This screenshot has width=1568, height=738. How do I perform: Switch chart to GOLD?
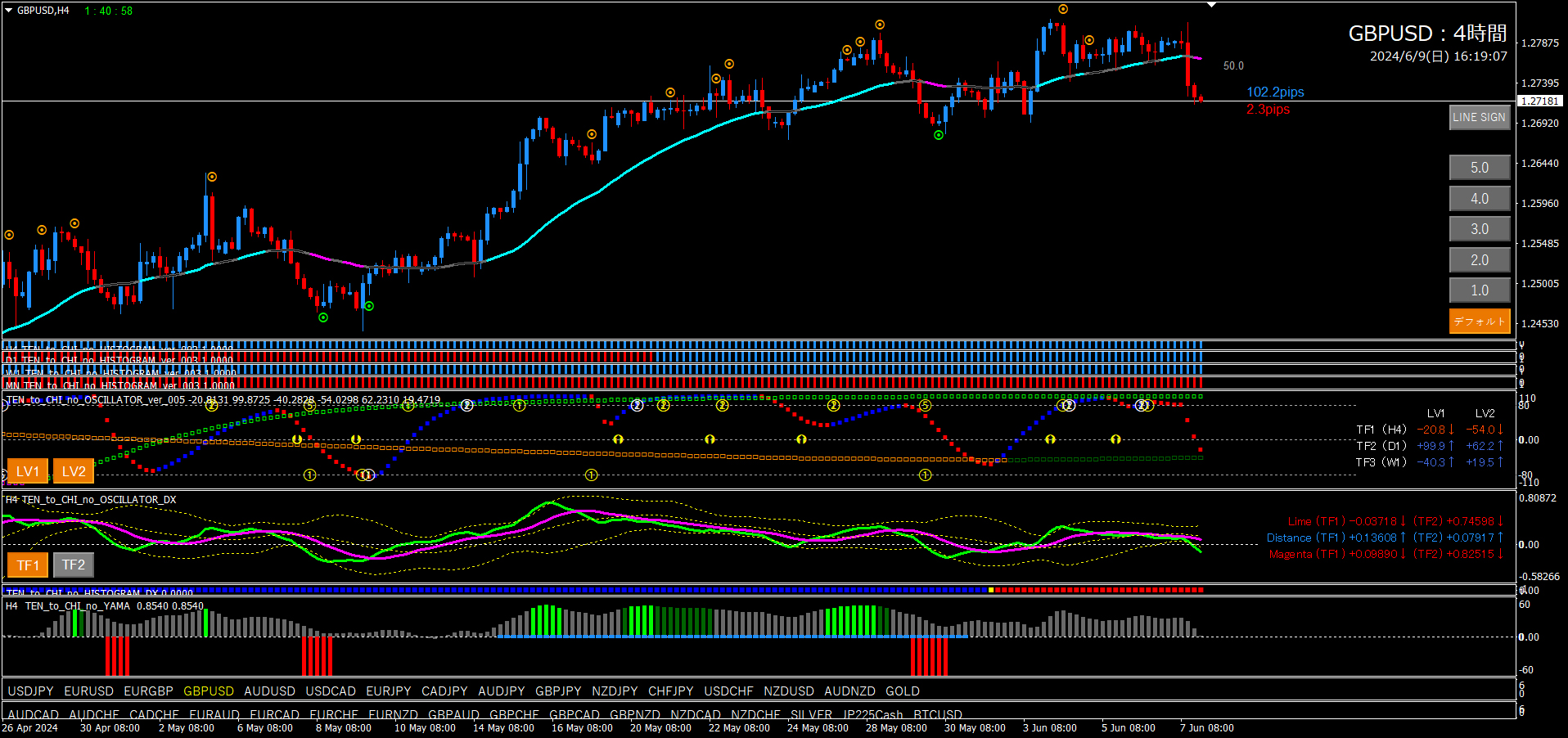(903, 691)
